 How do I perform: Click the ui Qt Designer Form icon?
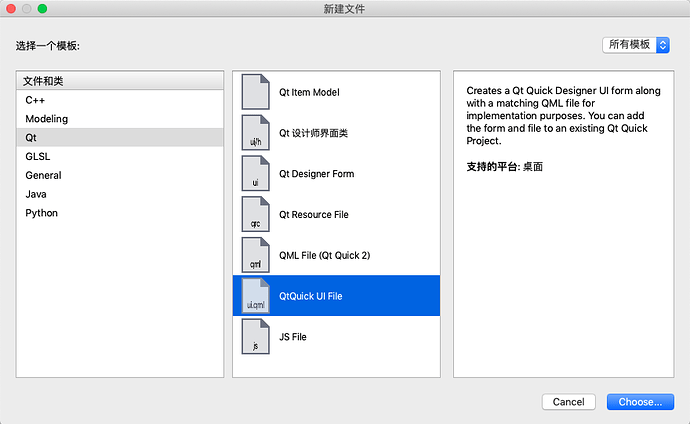click(255, 173)
